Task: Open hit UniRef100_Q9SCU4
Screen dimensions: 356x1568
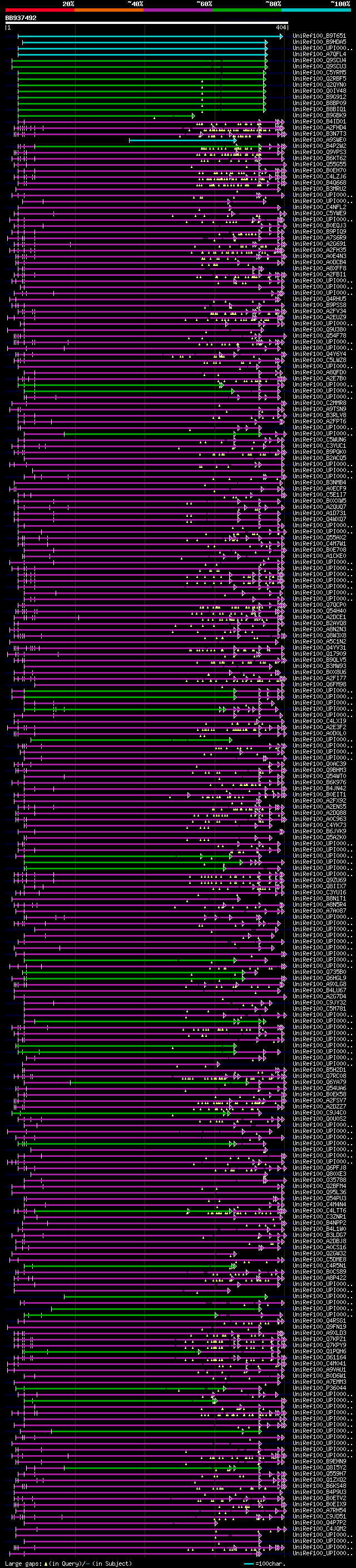Action: tap(319, 60)
